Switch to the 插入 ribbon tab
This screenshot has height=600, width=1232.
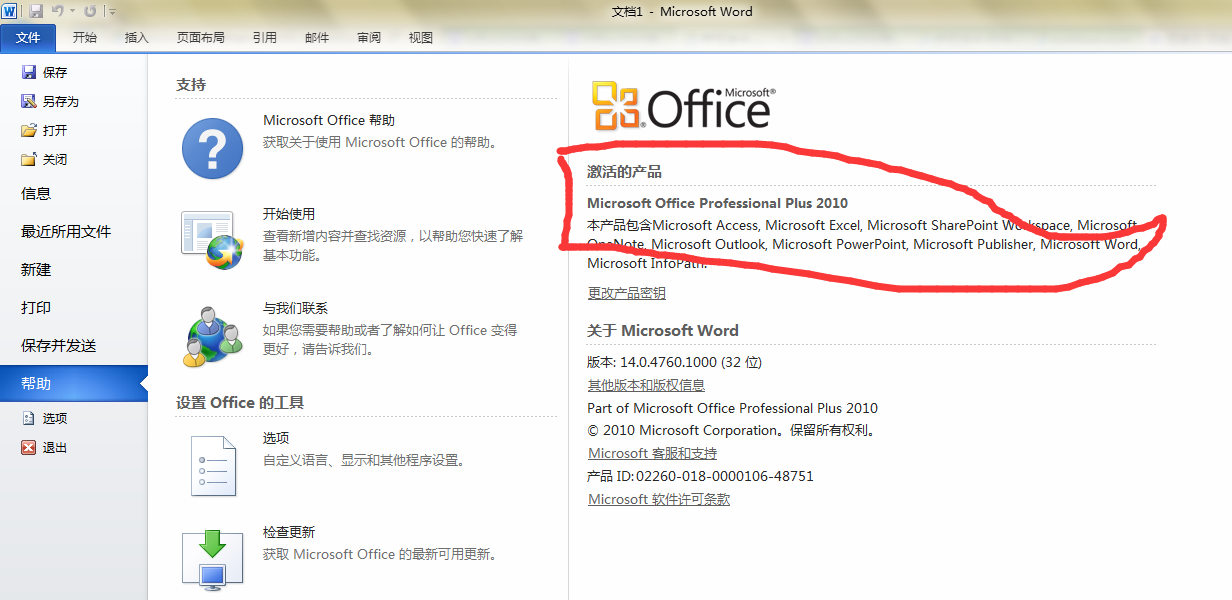(x=136, y=38)
